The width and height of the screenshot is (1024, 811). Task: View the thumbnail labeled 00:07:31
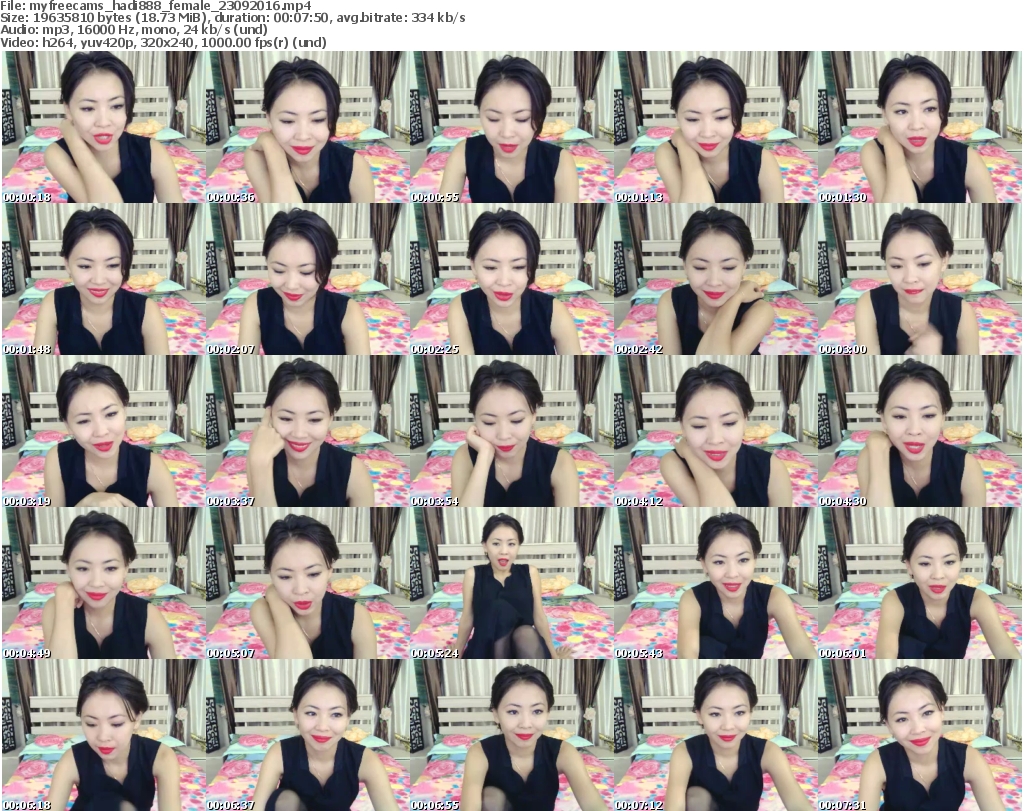920,735
